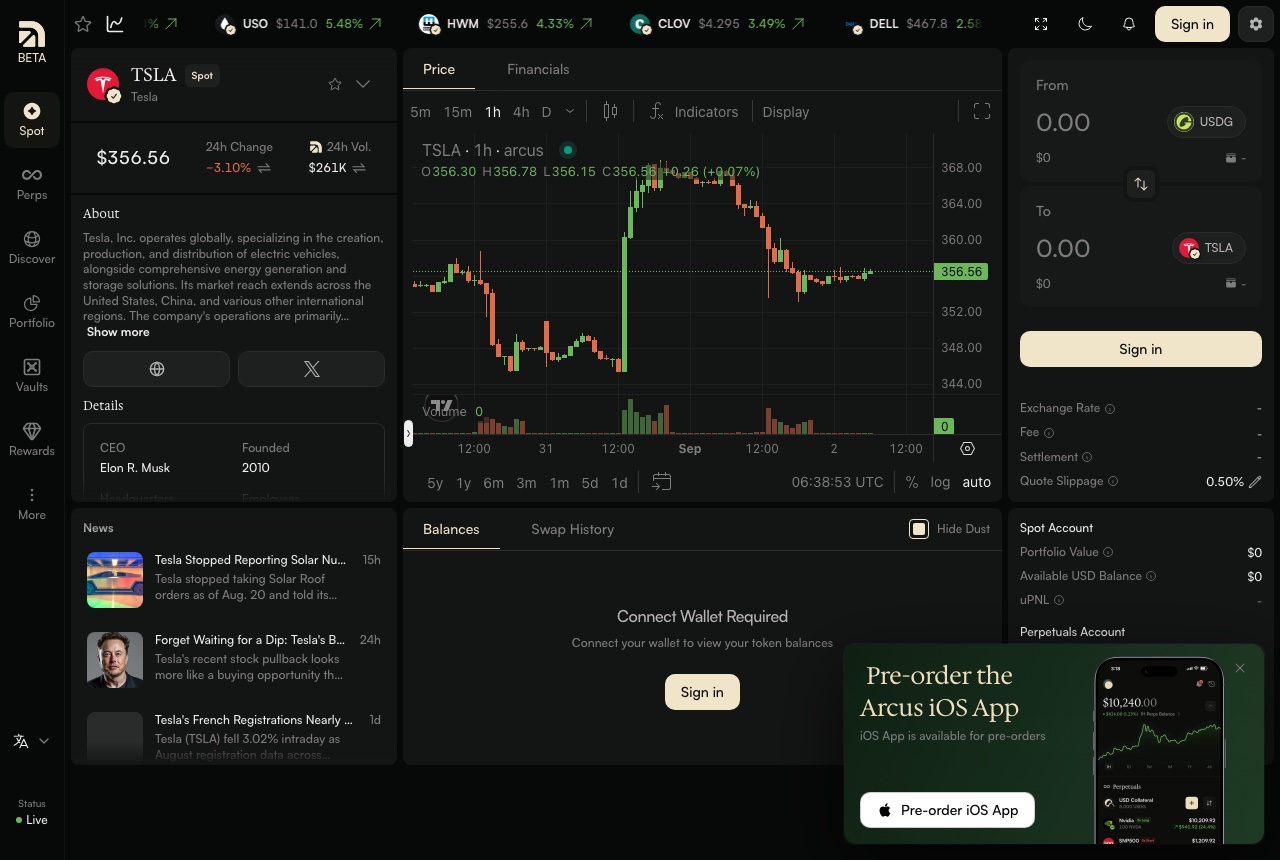Screen dimensions: 1280x860
Task: Set chart range to 5y
Action: coord(435,483)
